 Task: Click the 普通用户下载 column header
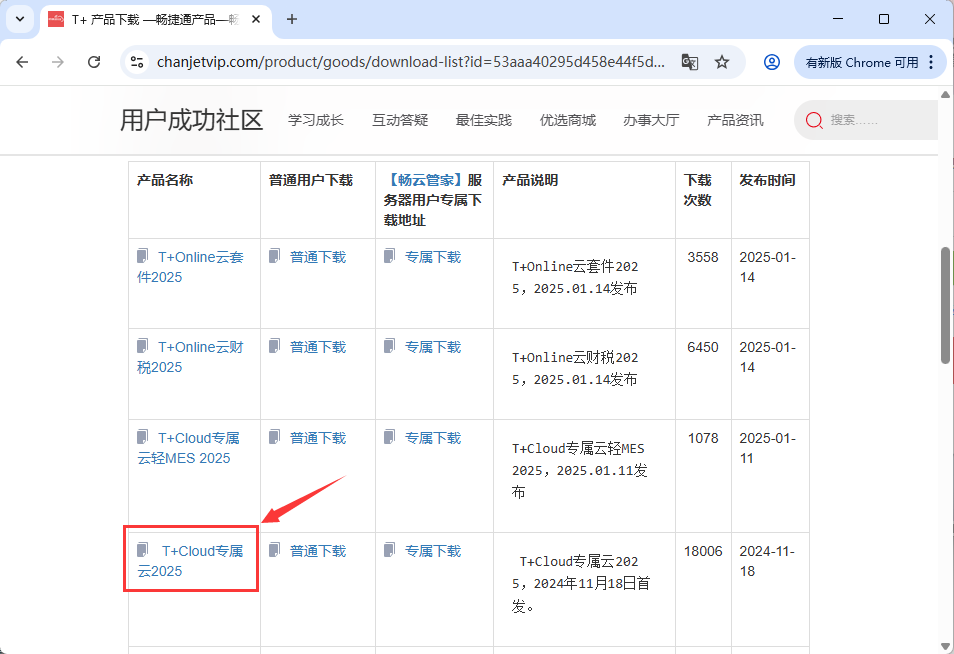[311, 180]
